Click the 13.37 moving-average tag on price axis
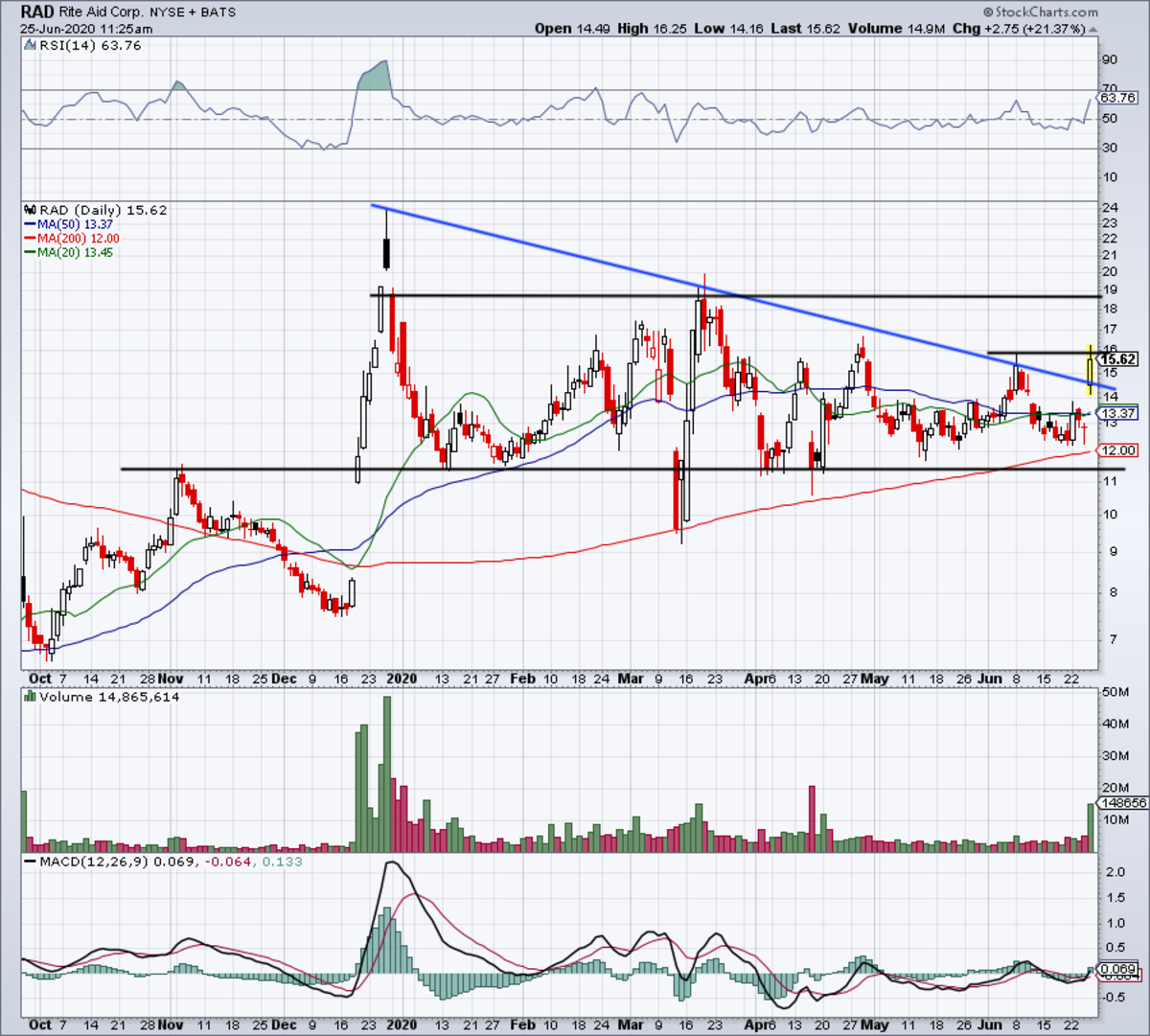The height and width of the screenshot is (1036, 1150). 1118,413
